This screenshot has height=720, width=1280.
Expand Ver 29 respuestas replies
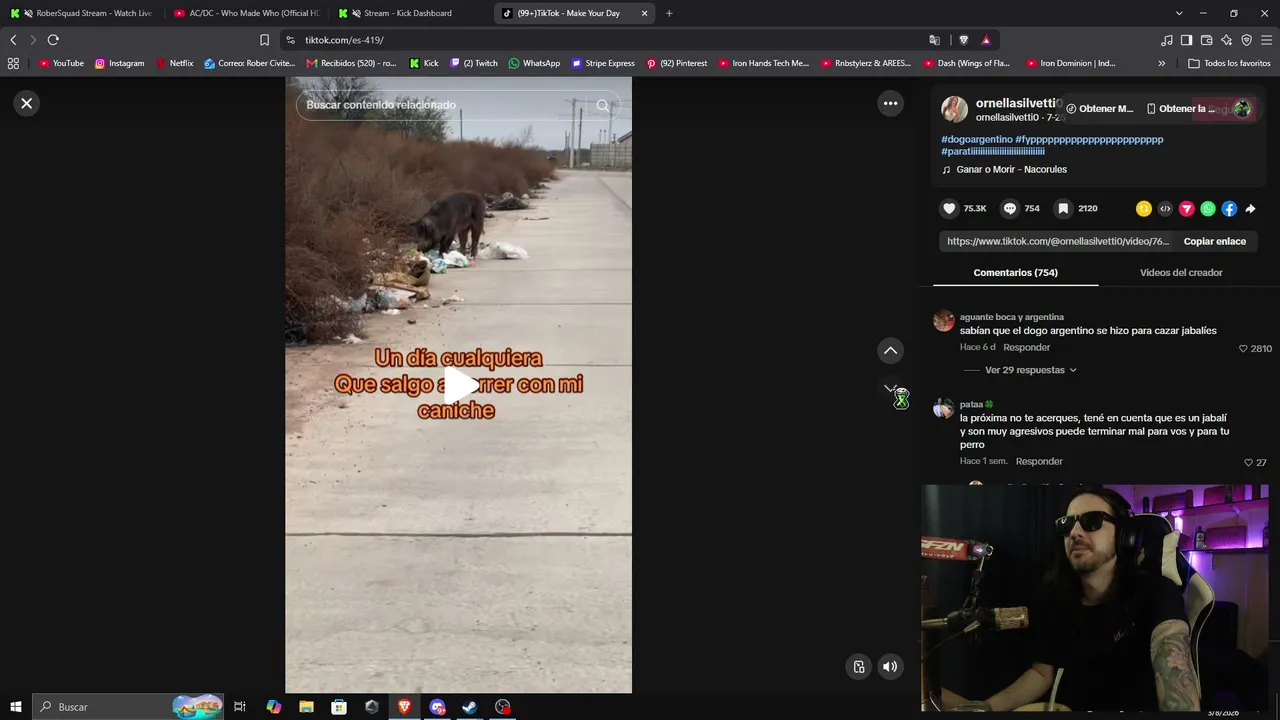1030,370
